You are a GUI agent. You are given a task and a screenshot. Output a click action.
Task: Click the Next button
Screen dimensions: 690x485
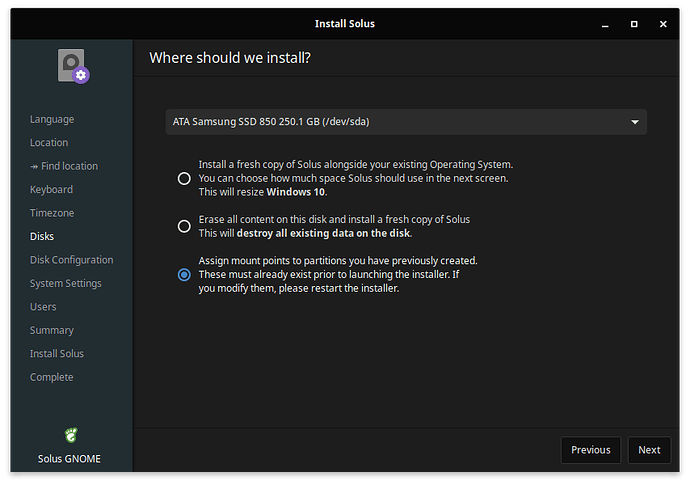649,450
